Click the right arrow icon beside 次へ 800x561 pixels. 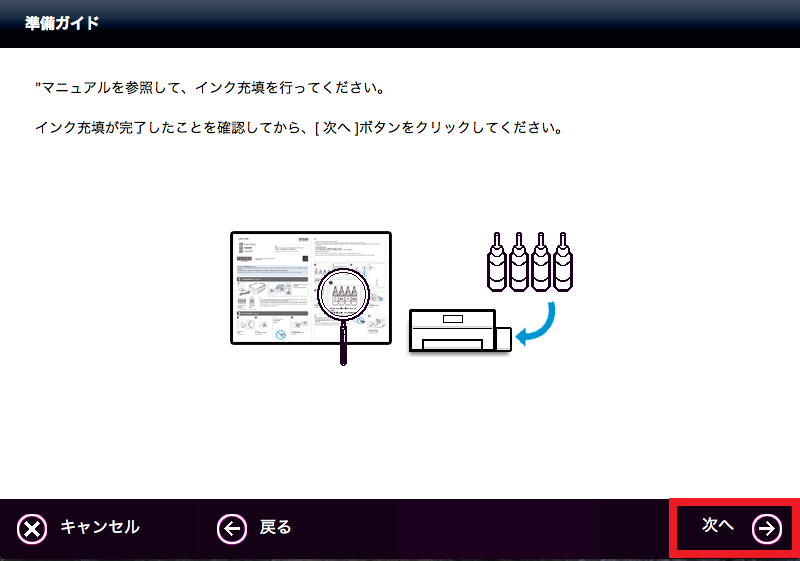click(767, 528)
